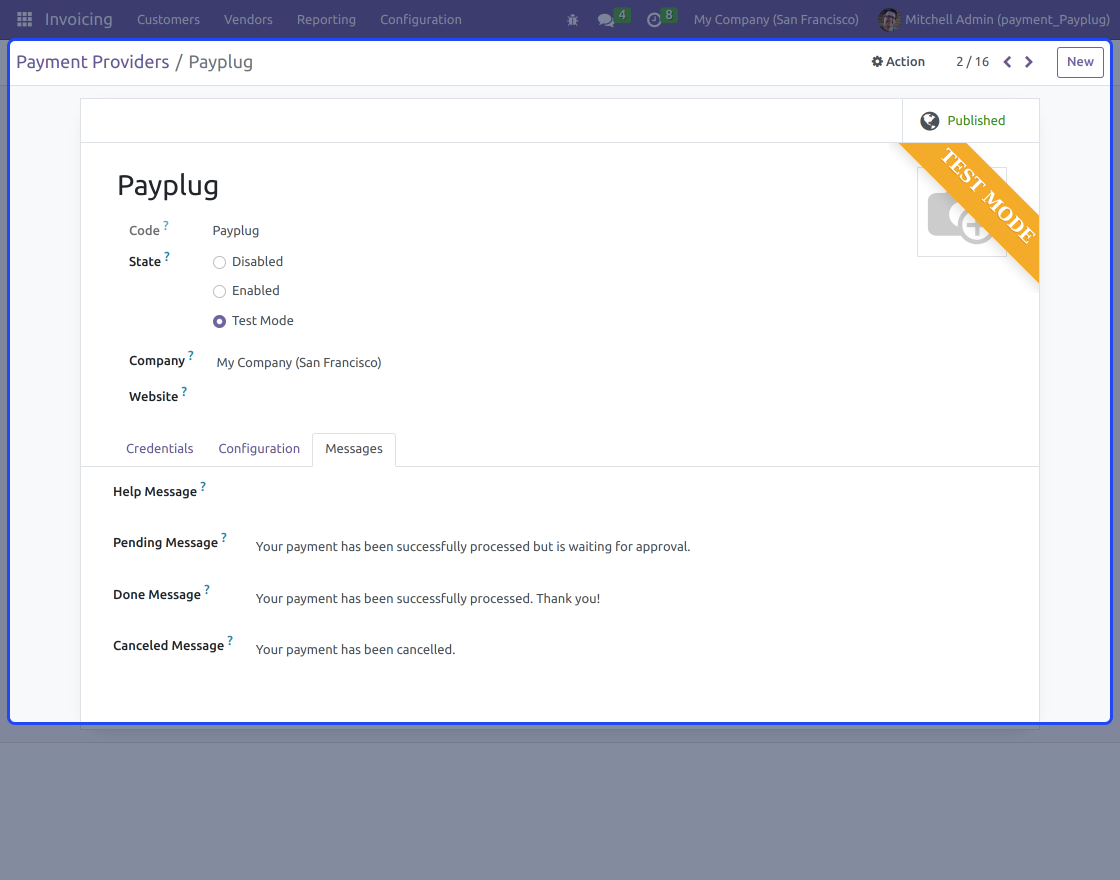The width and height of the screenshot is (1120, 880).
Task: Select the Disabled state radio button
Action: coord(219,262)
